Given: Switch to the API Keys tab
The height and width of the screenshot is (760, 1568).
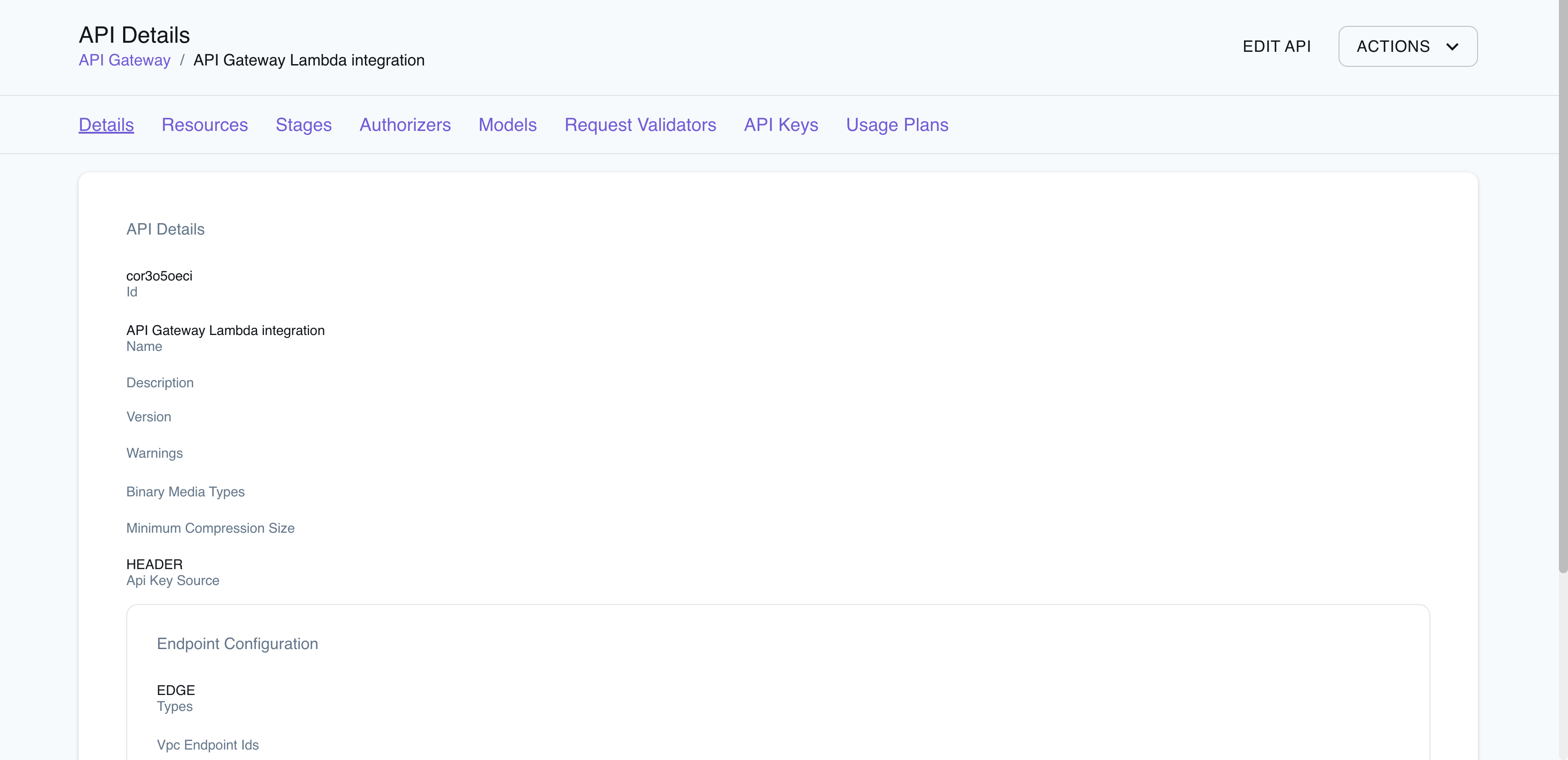Looking at the screenshot, I should pyautogui.click(x=781, y=124).
